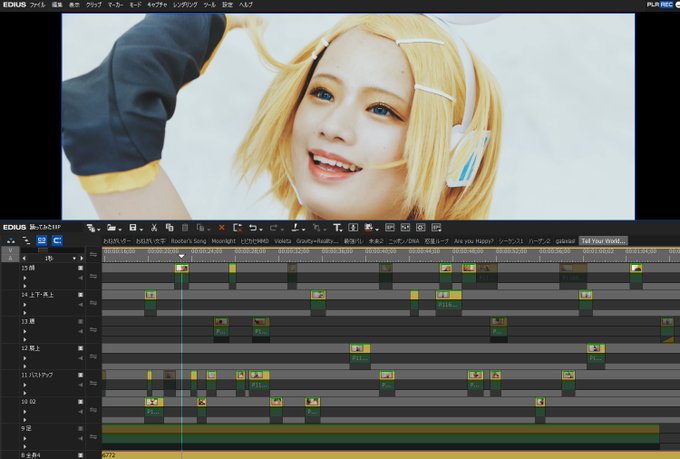Click the audio mixer toolbar icon
This screenshot has height=459, width=680.
[x=369, y=228]
